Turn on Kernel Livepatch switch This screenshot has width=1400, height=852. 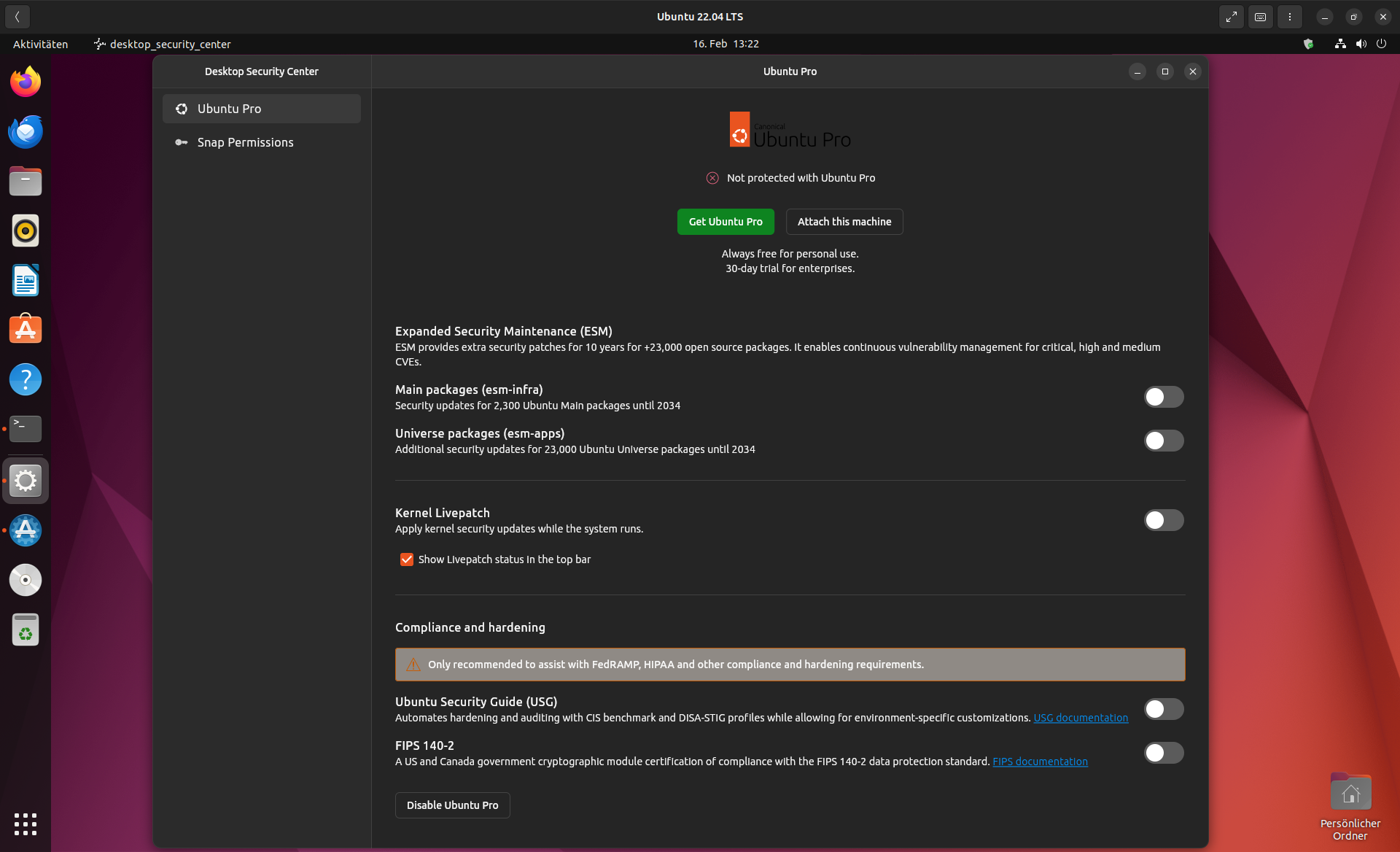1163,520
